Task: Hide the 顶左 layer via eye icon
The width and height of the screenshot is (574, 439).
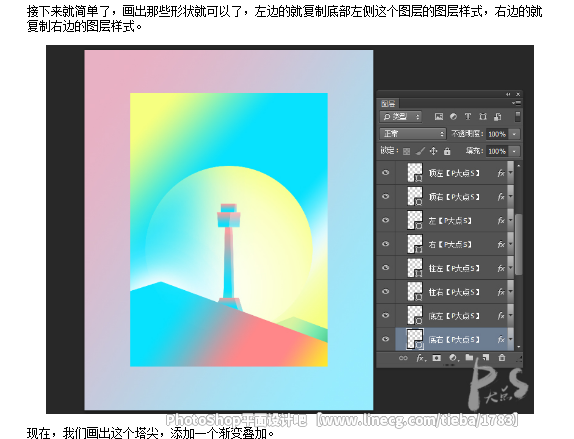Action: coord(385,173)
